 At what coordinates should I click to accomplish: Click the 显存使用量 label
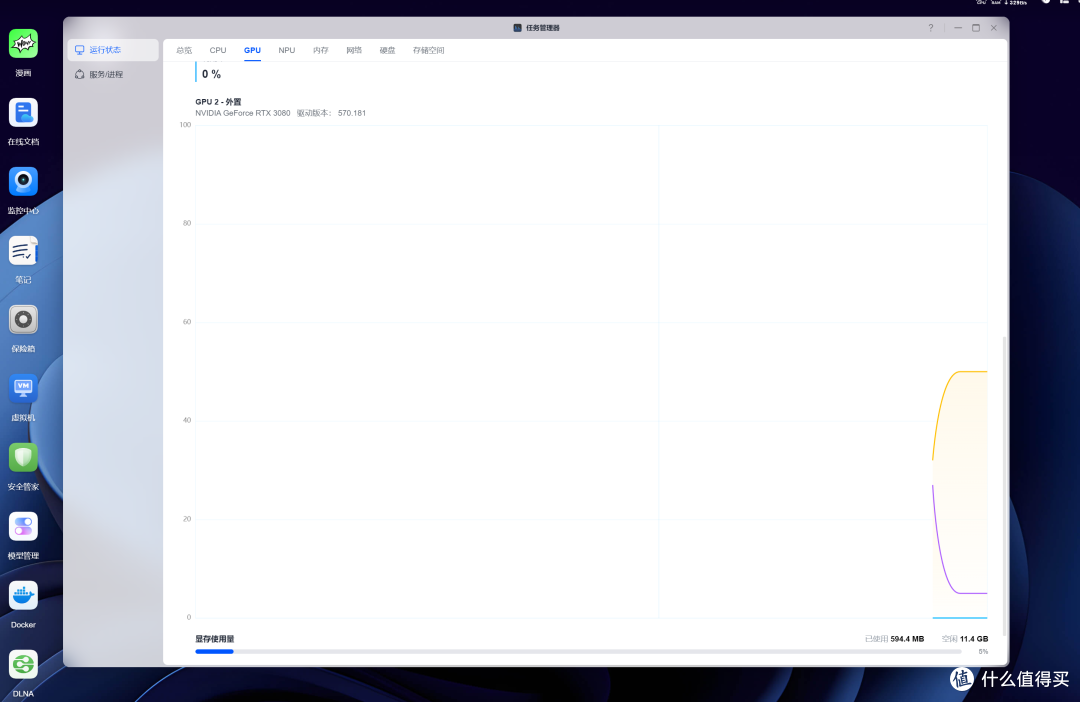click(215, 639)
